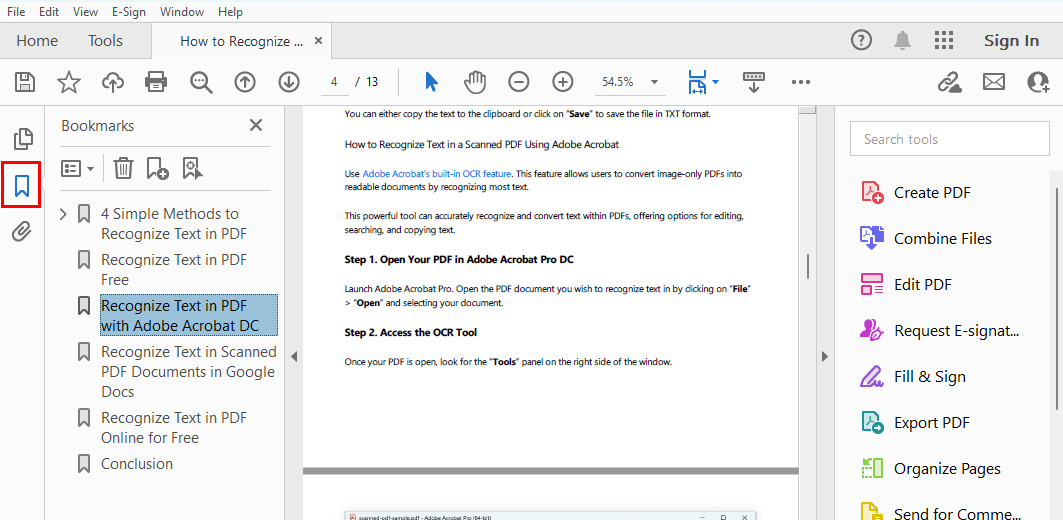Open the Export PDF tool
The height and width of the screenshot is (520, 1063).
(915, 423)
